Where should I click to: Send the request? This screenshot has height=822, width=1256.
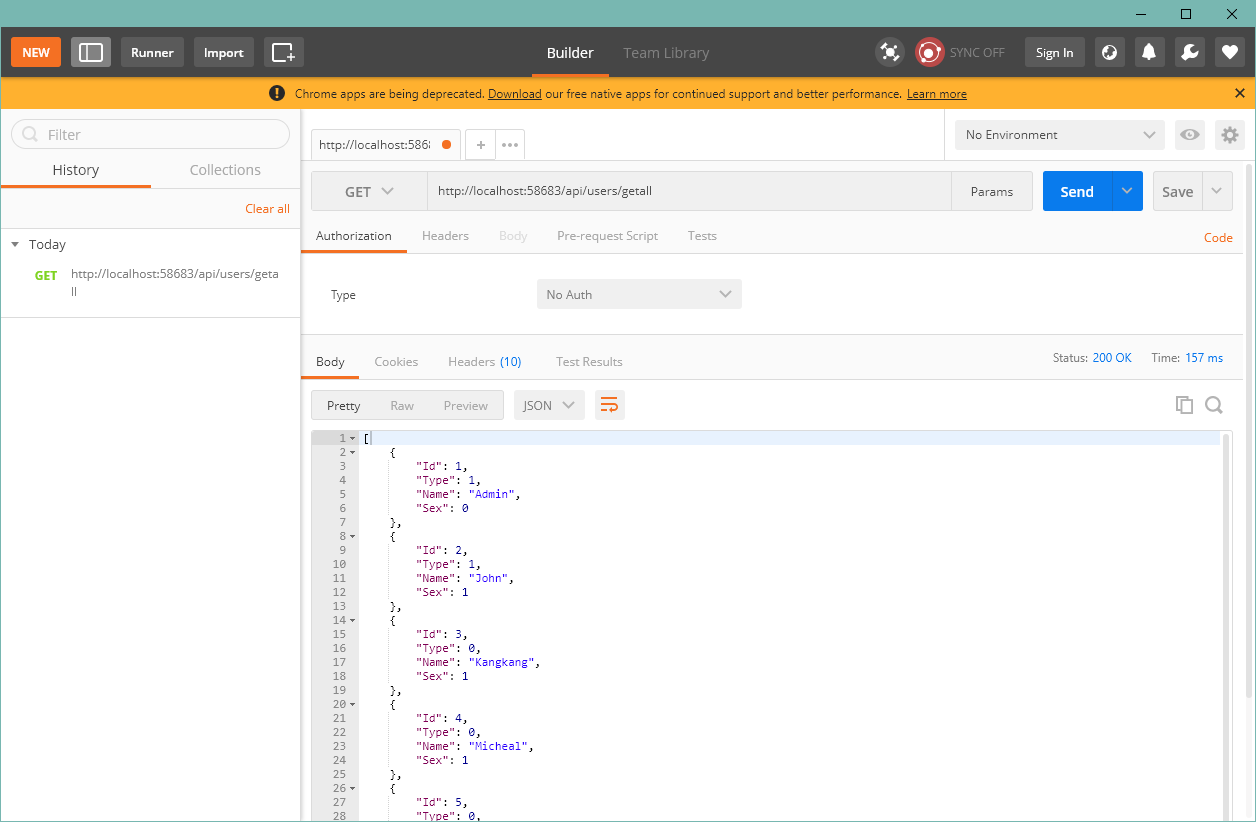click(1077, 192)
